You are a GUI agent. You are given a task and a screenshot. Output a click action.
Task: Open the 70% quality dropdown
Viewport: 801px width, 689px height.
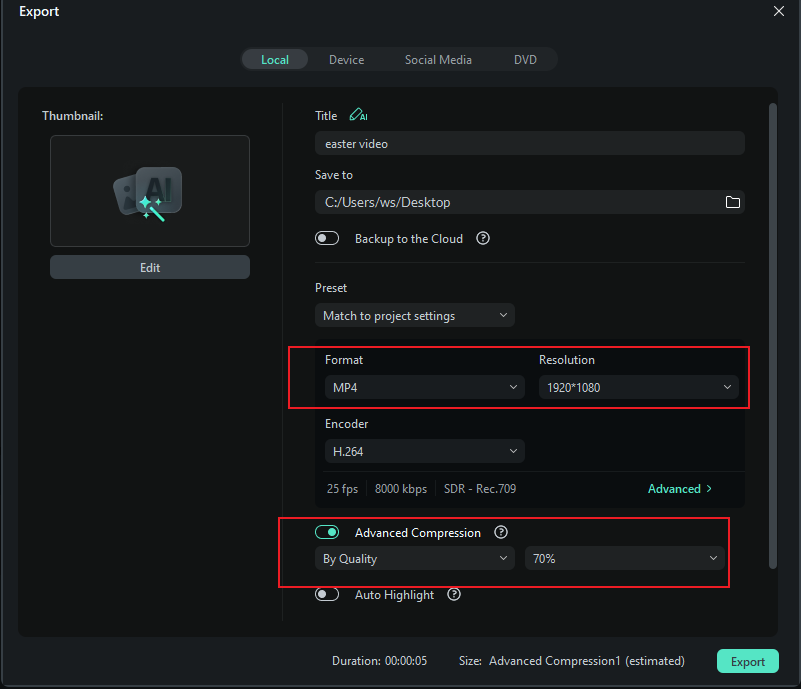[x=625, y=559]
